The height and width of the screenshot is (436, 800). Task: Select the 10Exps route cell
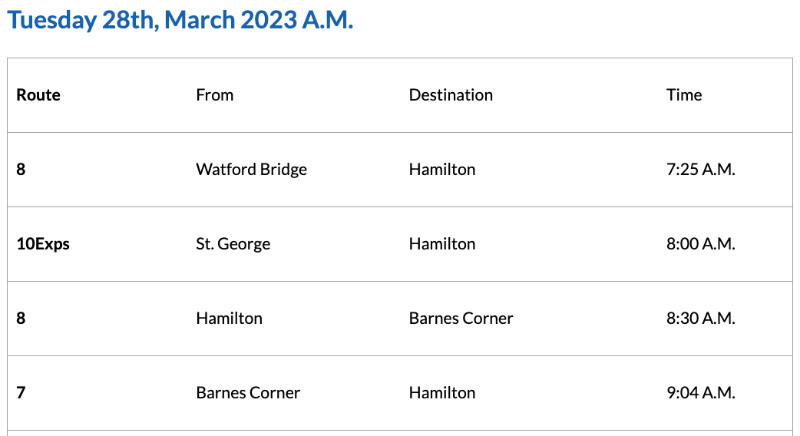(x=43, y=244)
